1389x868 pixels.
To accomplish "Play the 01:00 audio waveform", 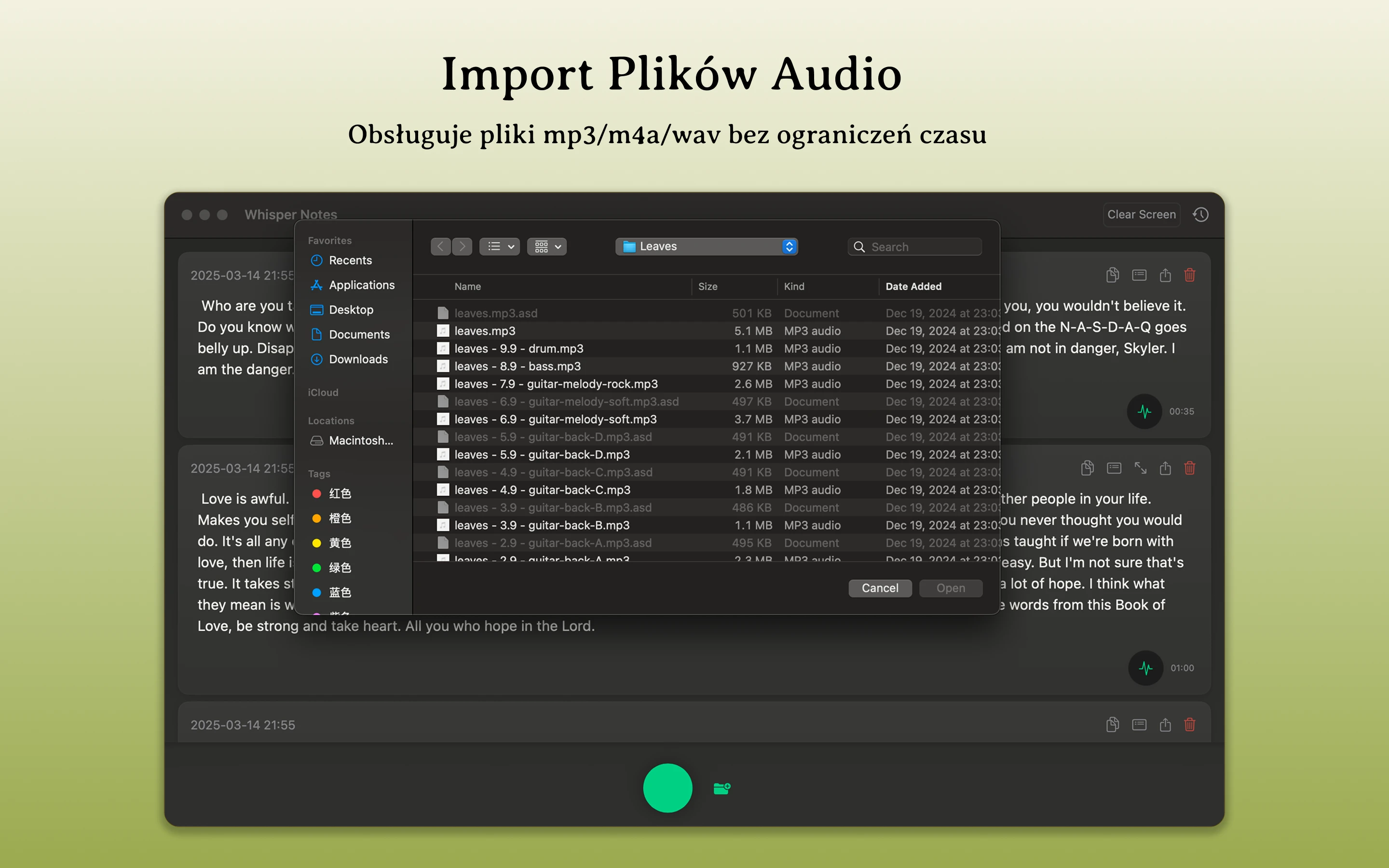I will coord(1145,668).
